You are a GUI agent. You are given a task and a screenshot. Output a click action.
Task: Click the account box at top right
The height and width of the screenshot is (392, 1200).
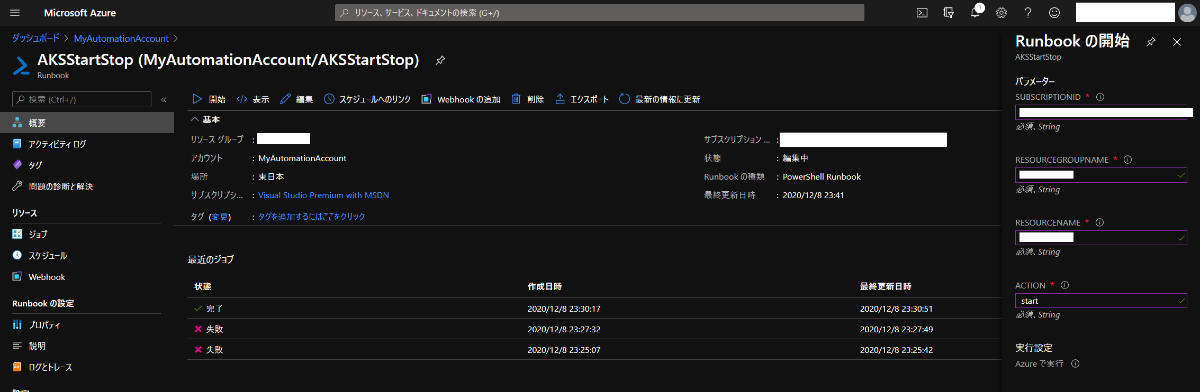pos(1125,13)
